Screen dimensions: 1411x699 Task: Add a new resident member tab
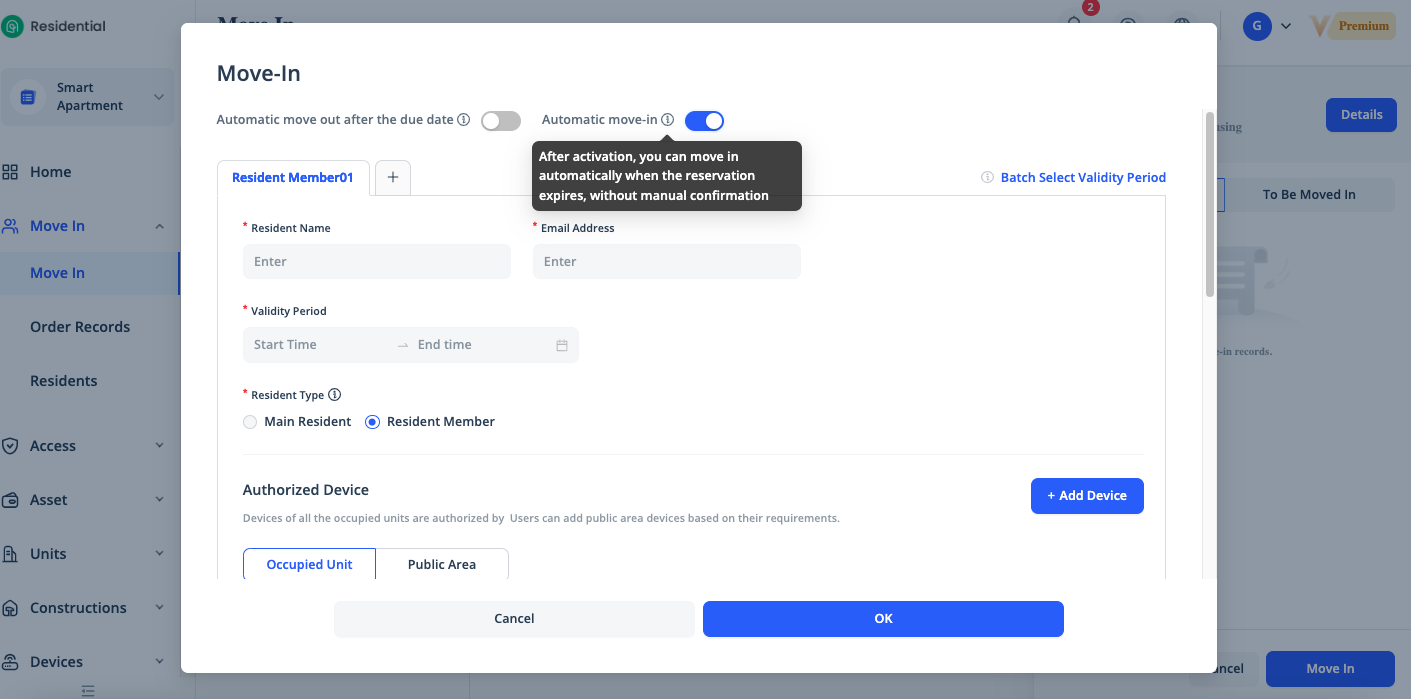click(393, 177)
